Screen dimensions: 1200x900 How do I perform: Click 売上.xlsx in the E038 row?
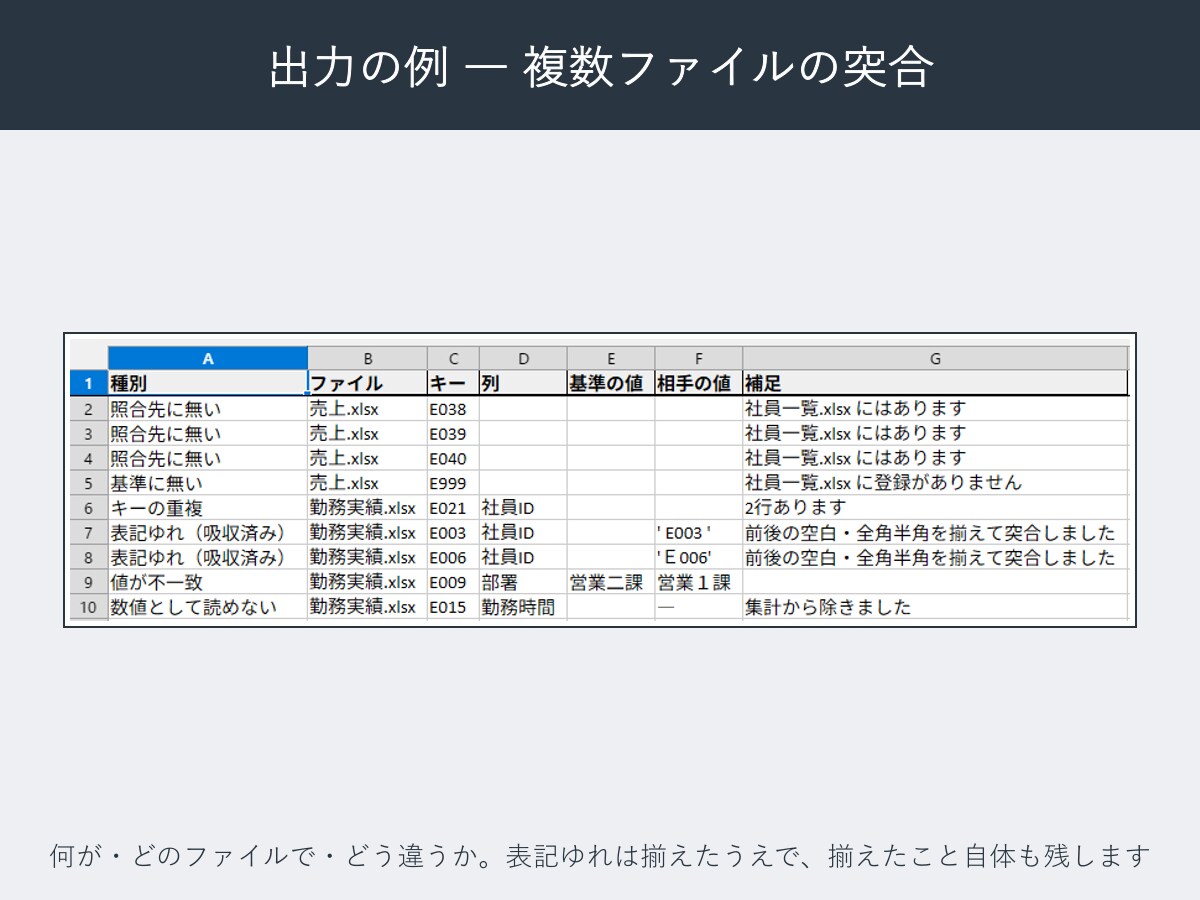click(x=368, y=408)
